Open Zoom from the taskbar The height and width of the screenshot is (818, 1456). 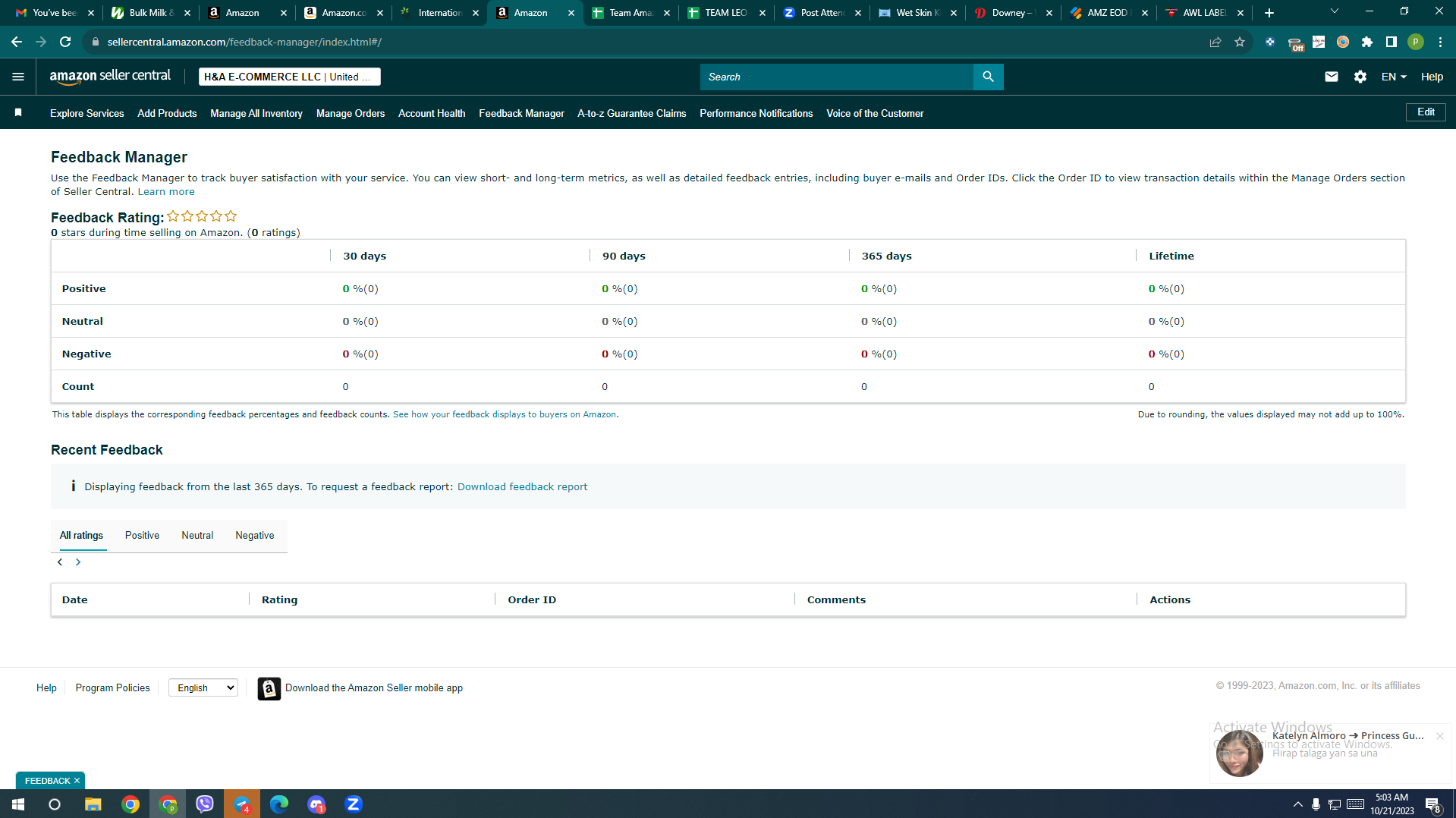(354, 804)
